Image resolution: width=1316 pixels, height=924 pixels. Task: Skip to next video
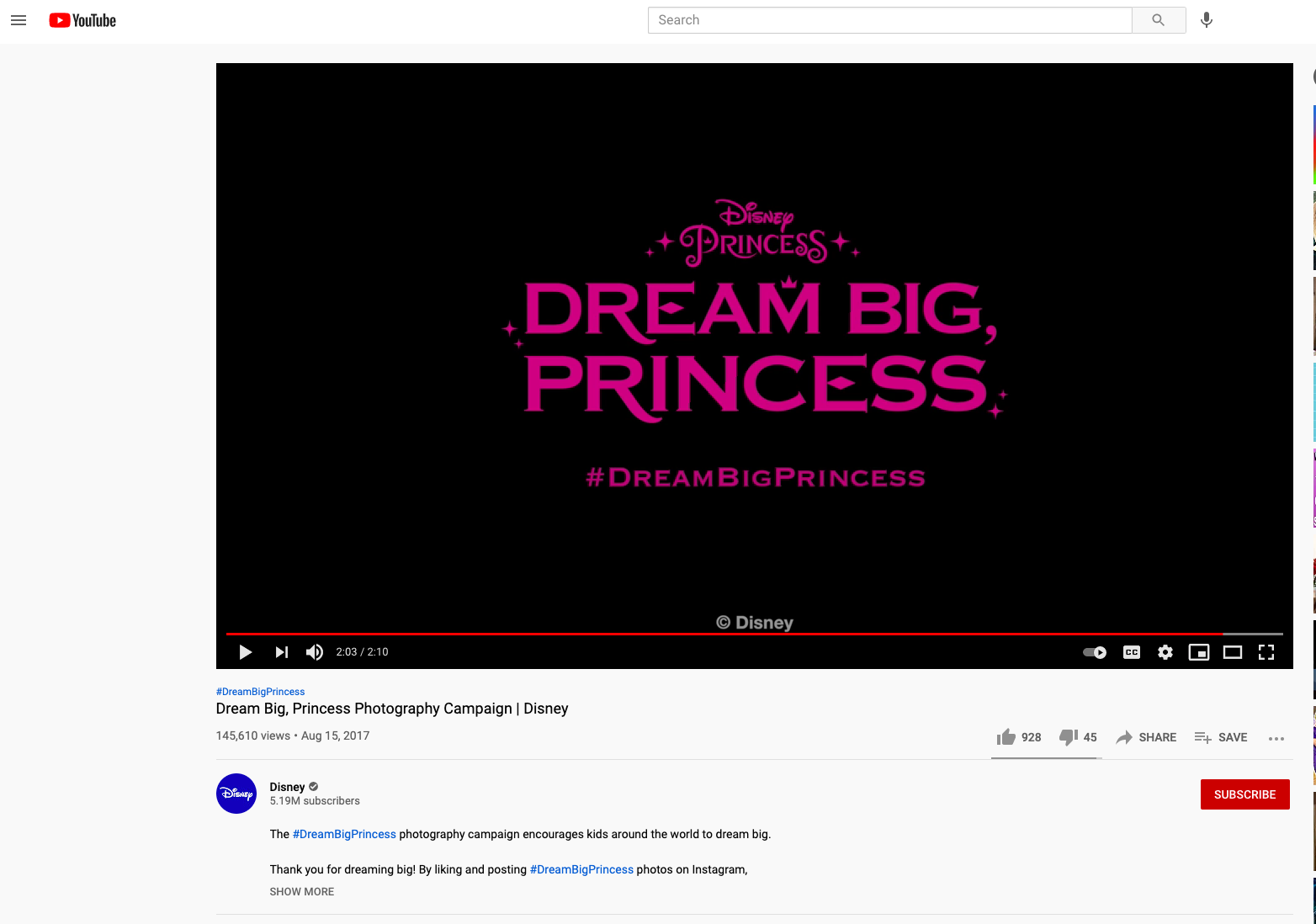tap(282, 652)
